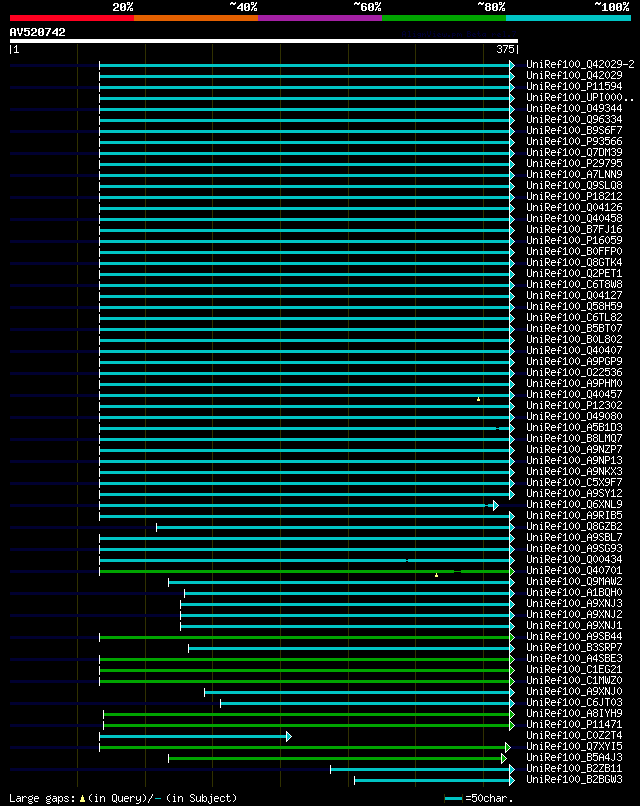Select hit label UniRef100_P11471
The width and height of the screenshot is (640, 806).
(x=574, y=724)
